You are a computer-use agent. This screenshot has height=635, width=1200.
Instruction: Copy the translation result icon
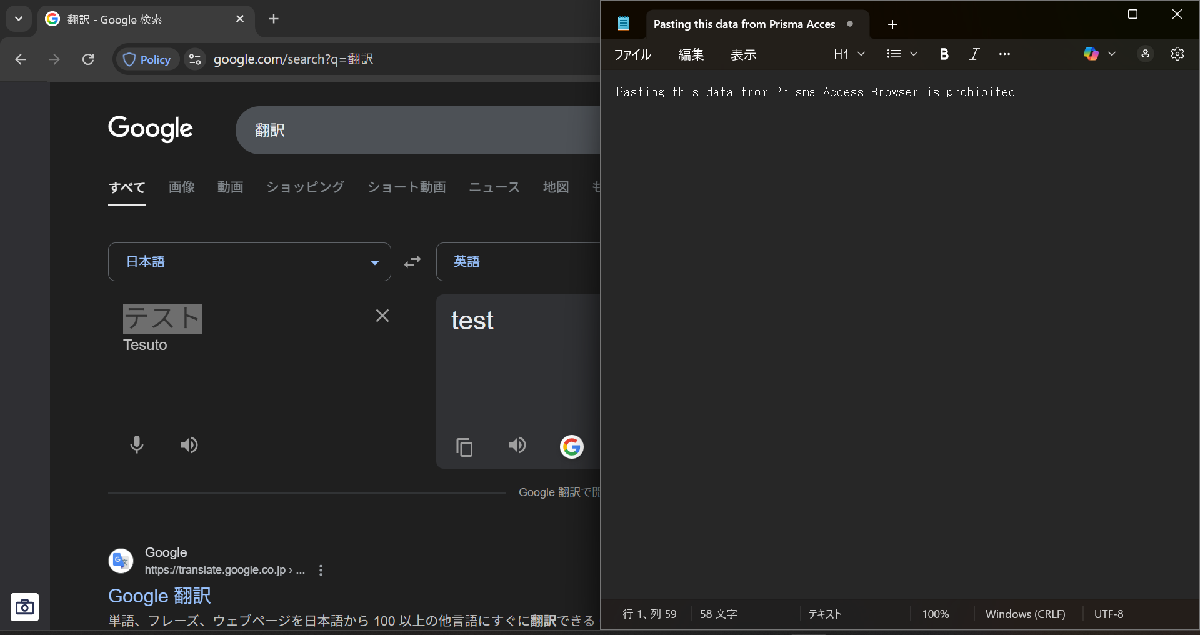point(464,447)
